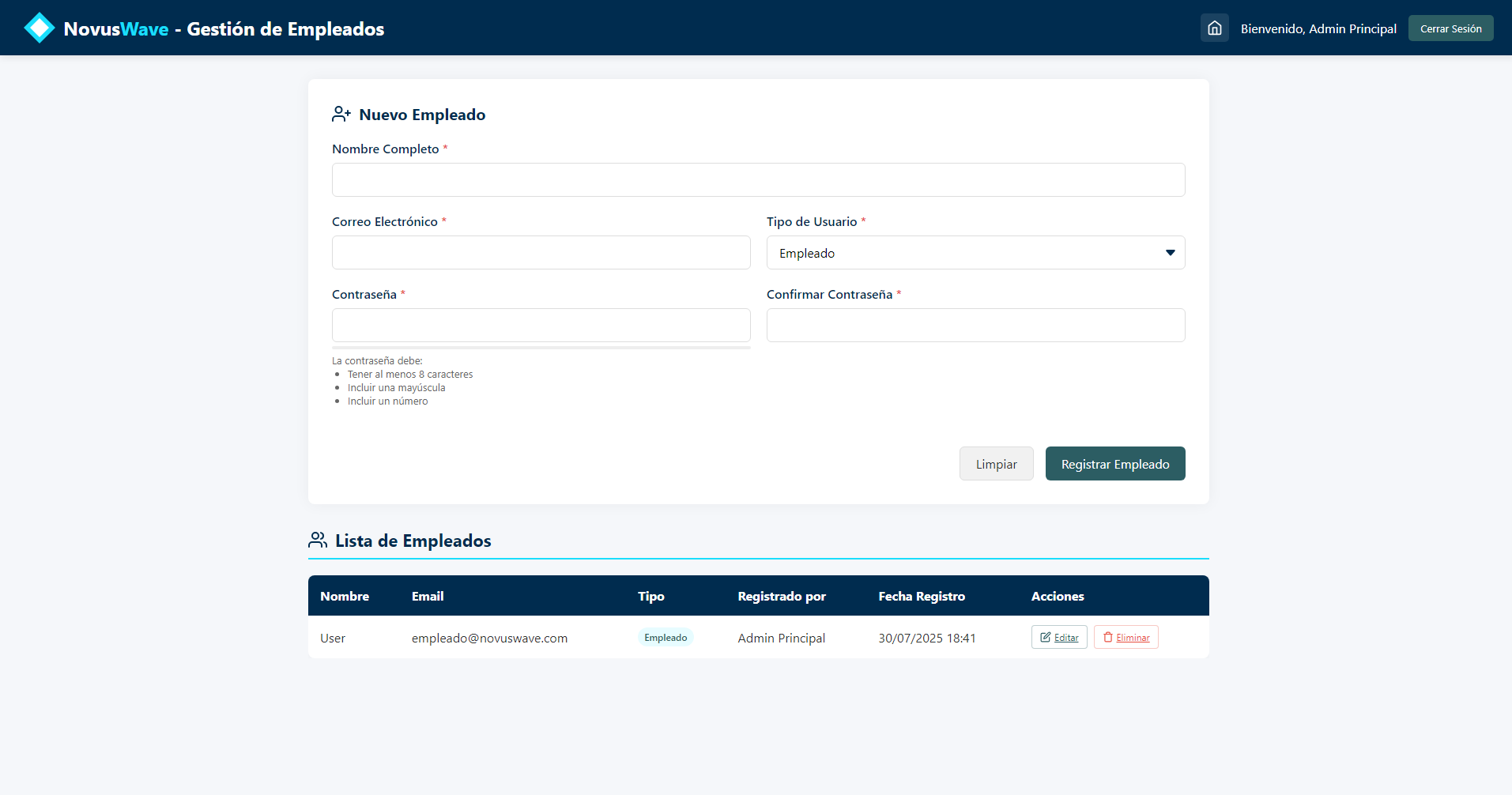Screen dimensions: 1512x795
Task: Focus the Nombre Completo text field
Action: click(758, 180)
